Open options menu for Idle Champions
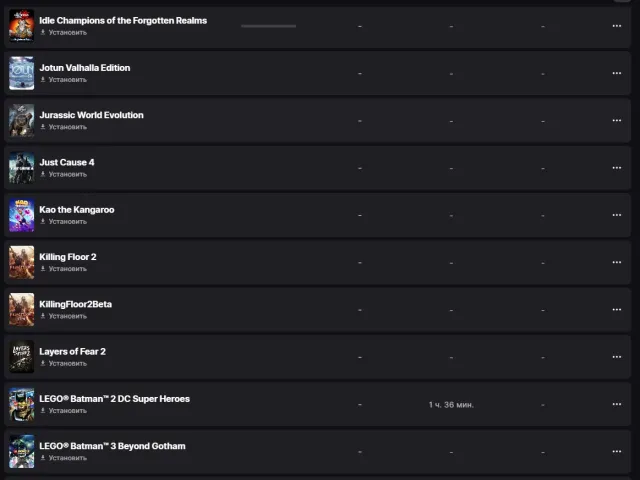 point(617,26)
